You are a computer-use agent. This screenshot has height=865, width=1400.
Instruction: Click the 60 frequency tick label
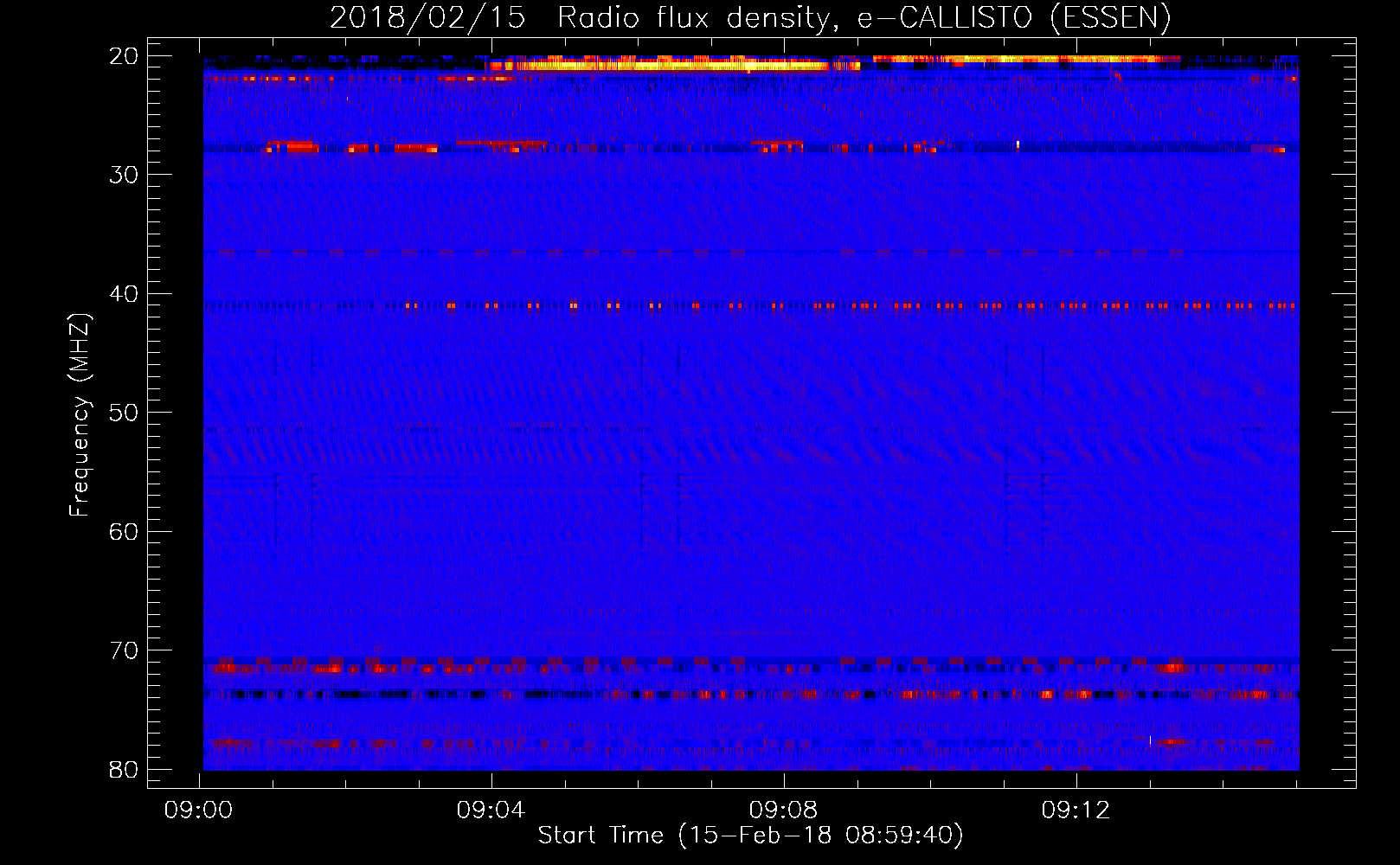pos(124,531)
